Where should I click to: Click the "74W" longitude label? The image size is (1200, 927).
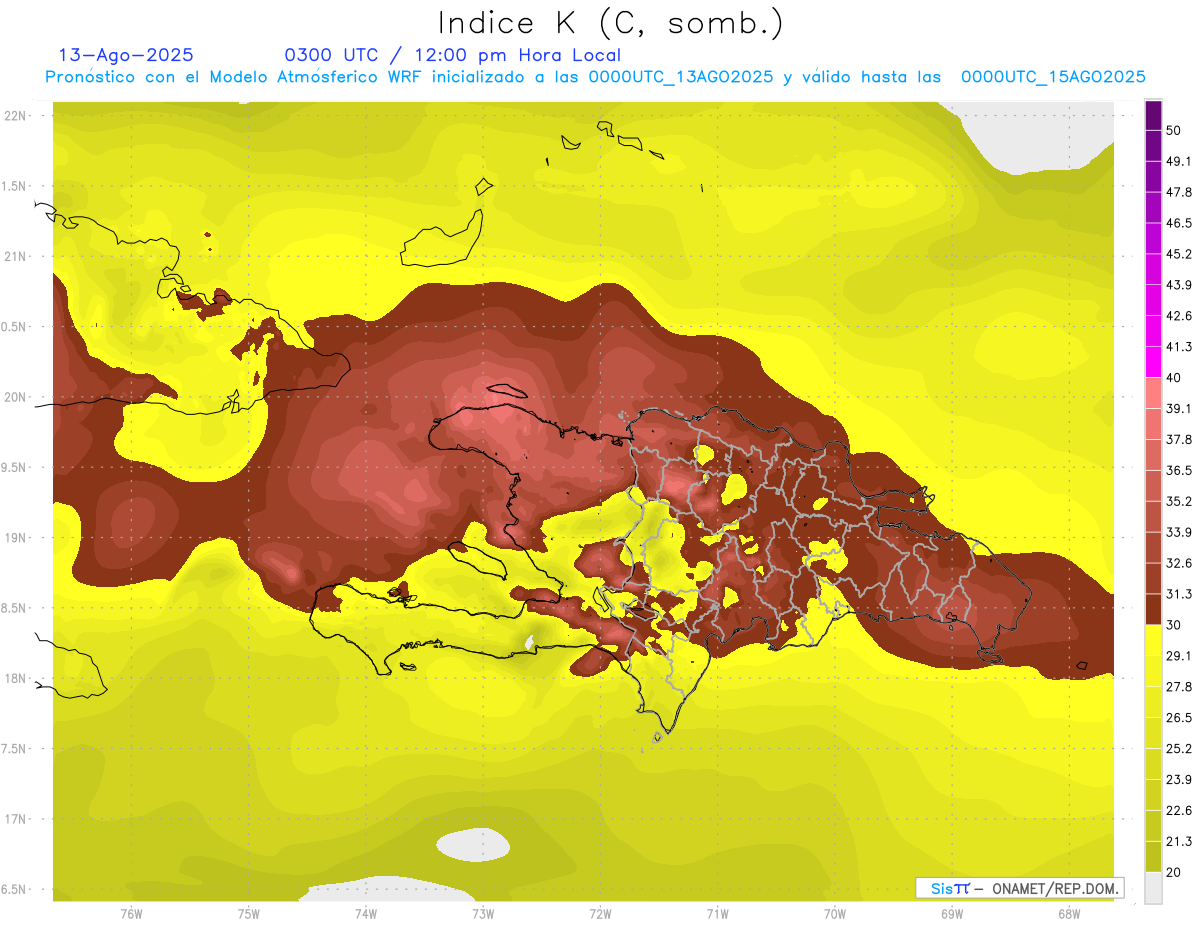(x=366, y=914)
